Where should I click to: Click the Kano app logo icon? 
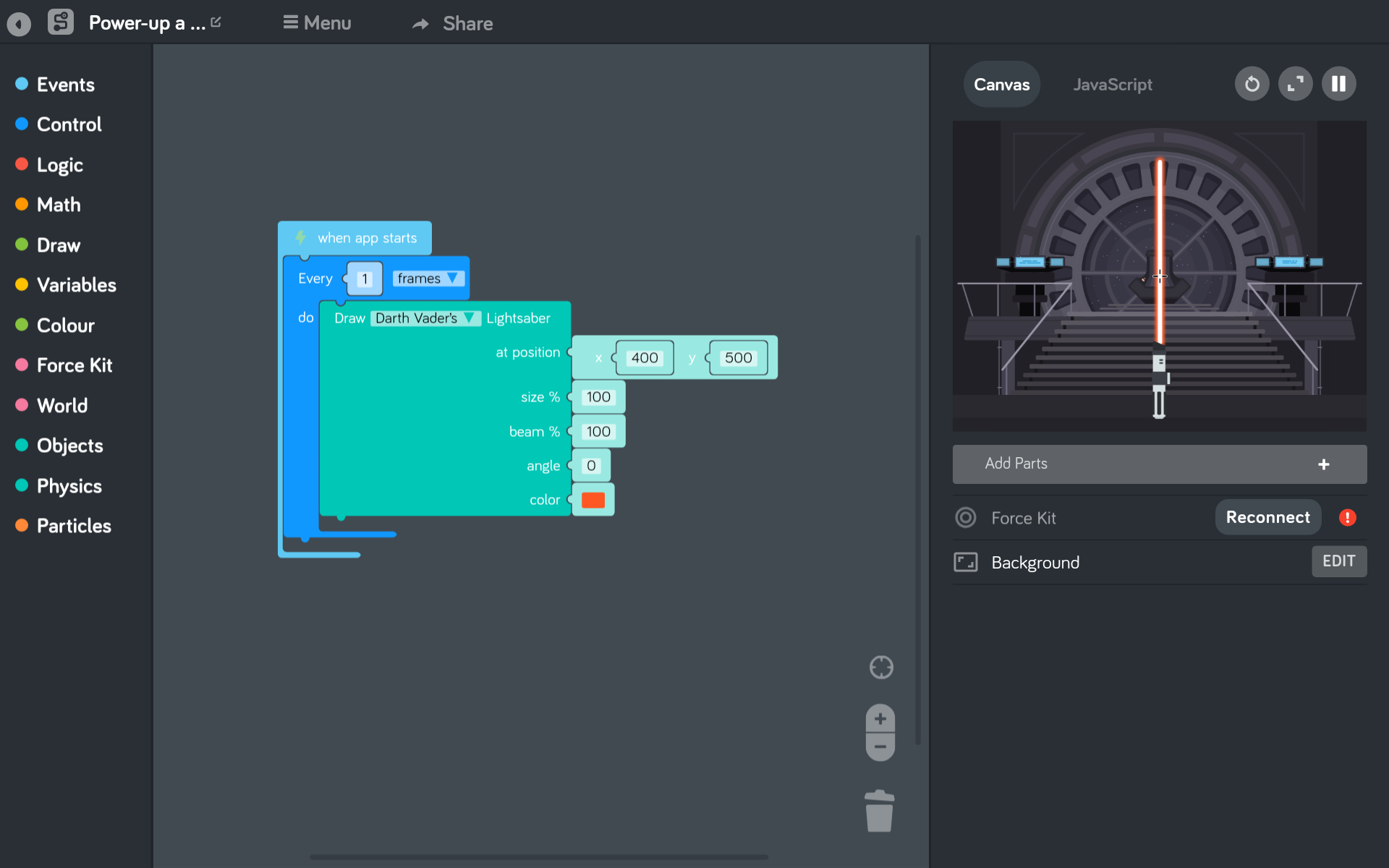click(x=61, y=22)
